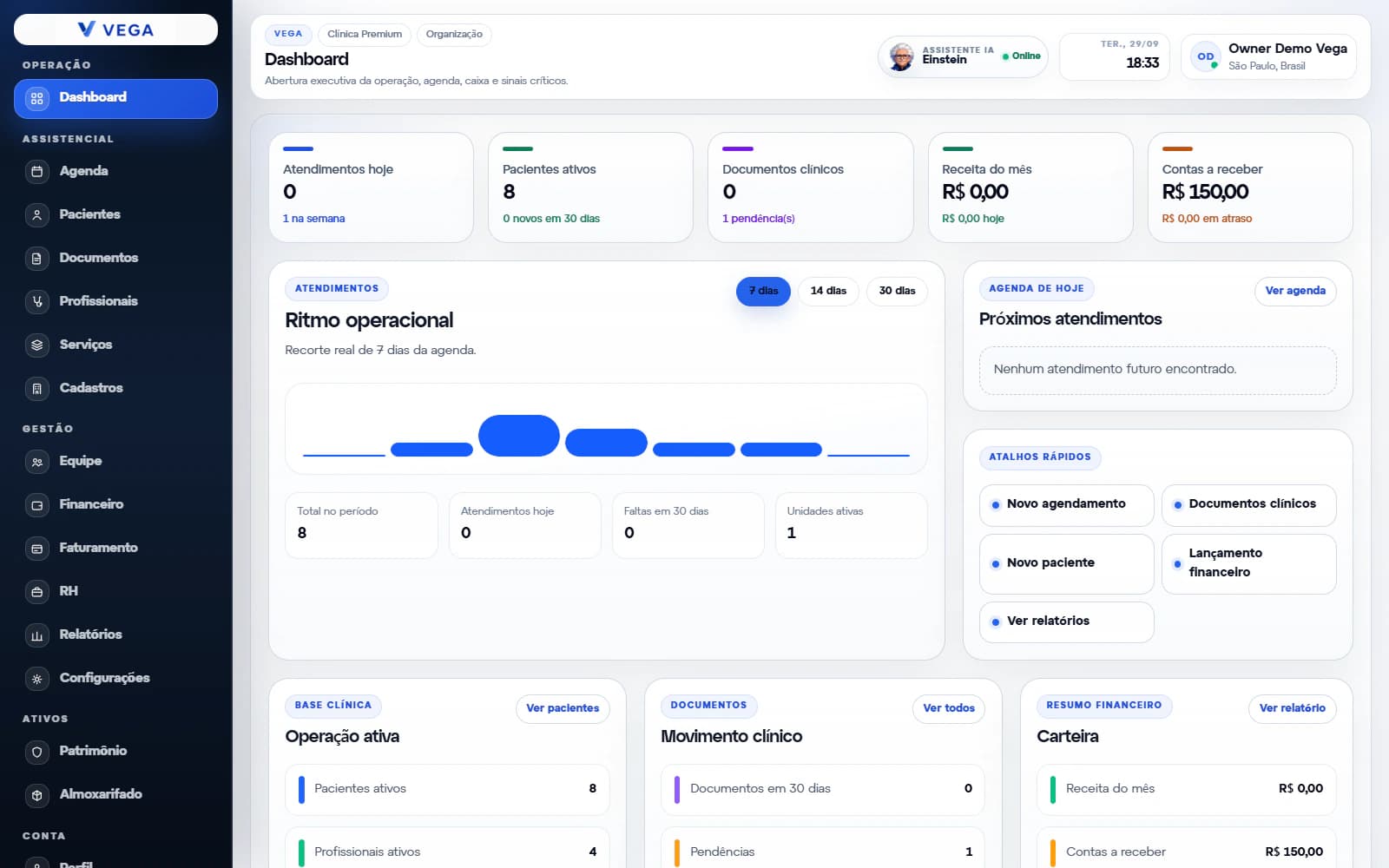Viewport: 1389px width, 868px height.
Task: Go to the Relatórios menu item
Action: (x=115, y=635)
